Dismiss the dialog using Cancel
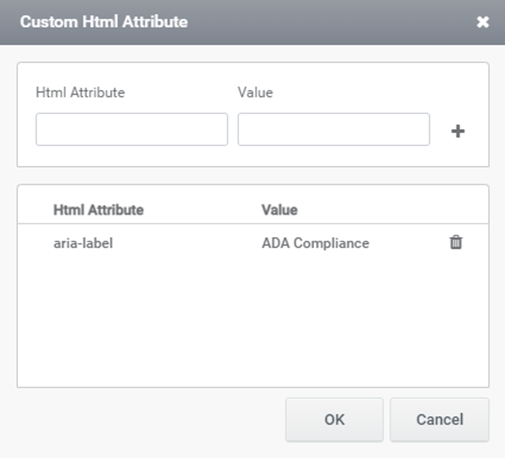Screen dimensions: 505x458 pyautogui.click(x=440, y=420)
